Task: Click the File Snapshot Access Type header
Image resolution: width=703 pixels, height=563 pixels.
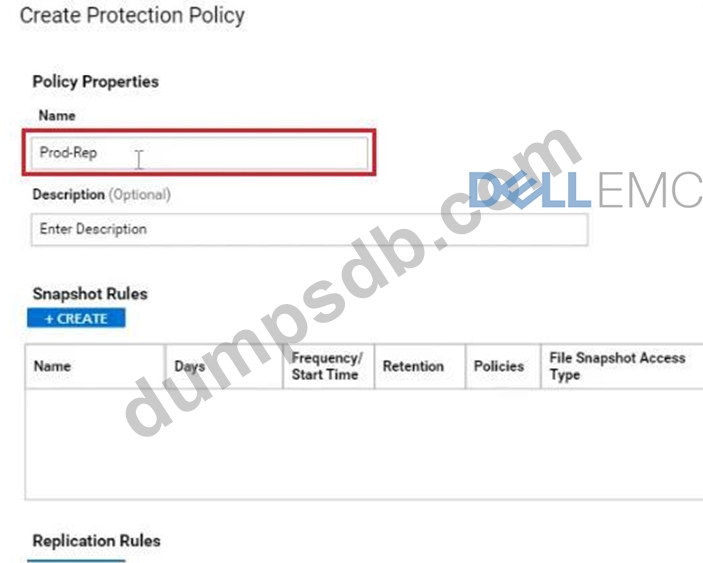Action: (616, 366)
